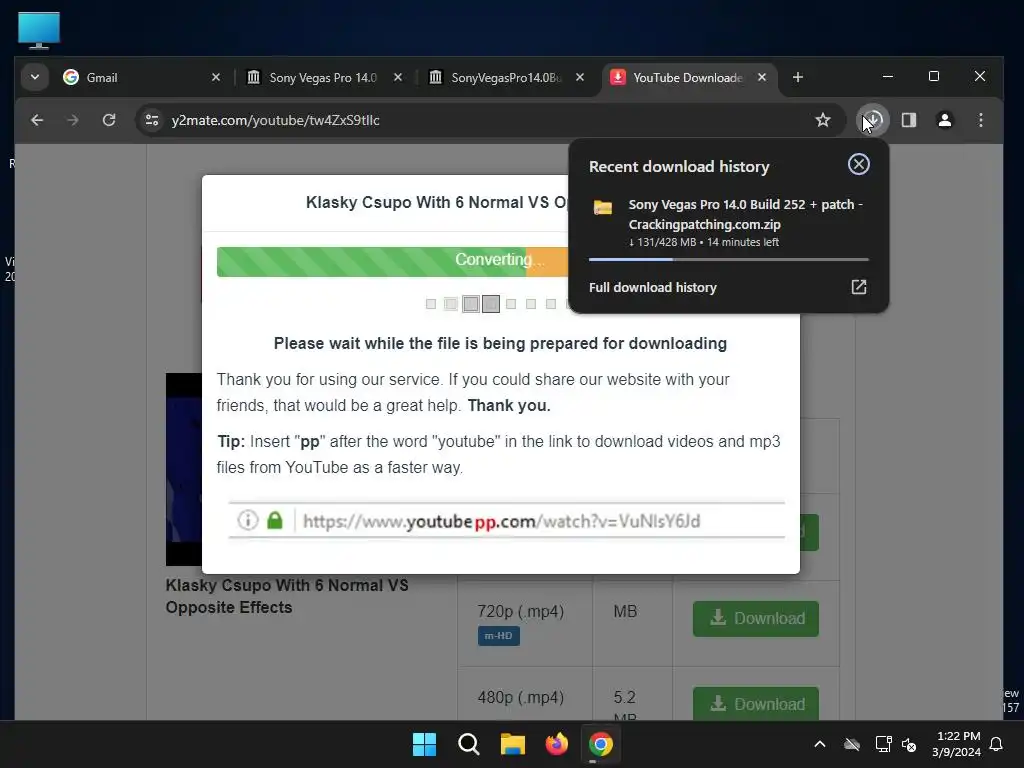View site information for y2mate.com
This screenshot has width=1024, height=768.
pos(152,120)
